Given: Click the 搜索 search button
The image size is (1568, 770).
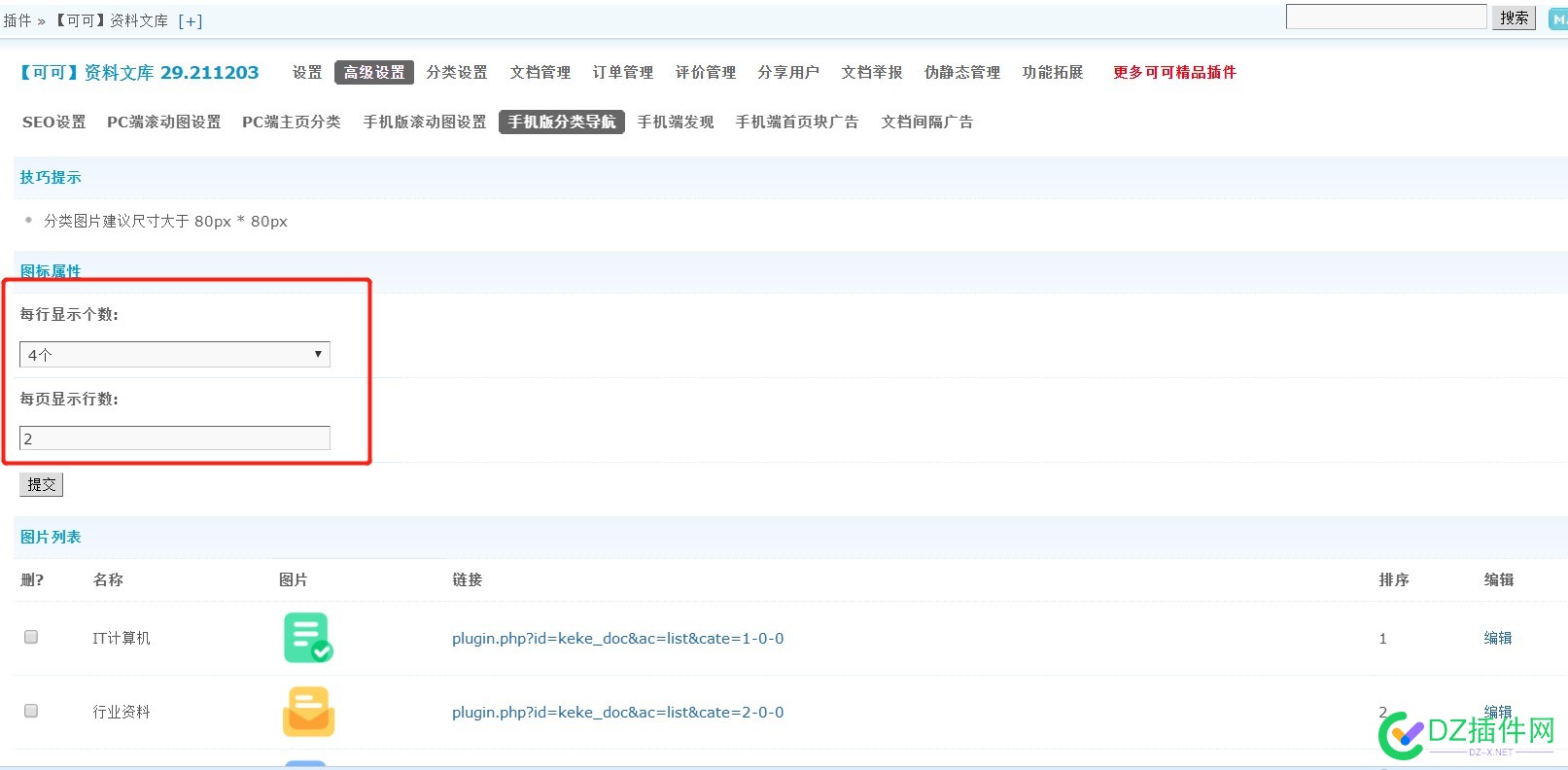Looking at the screenshot, I should click(x=1514, y=17).
